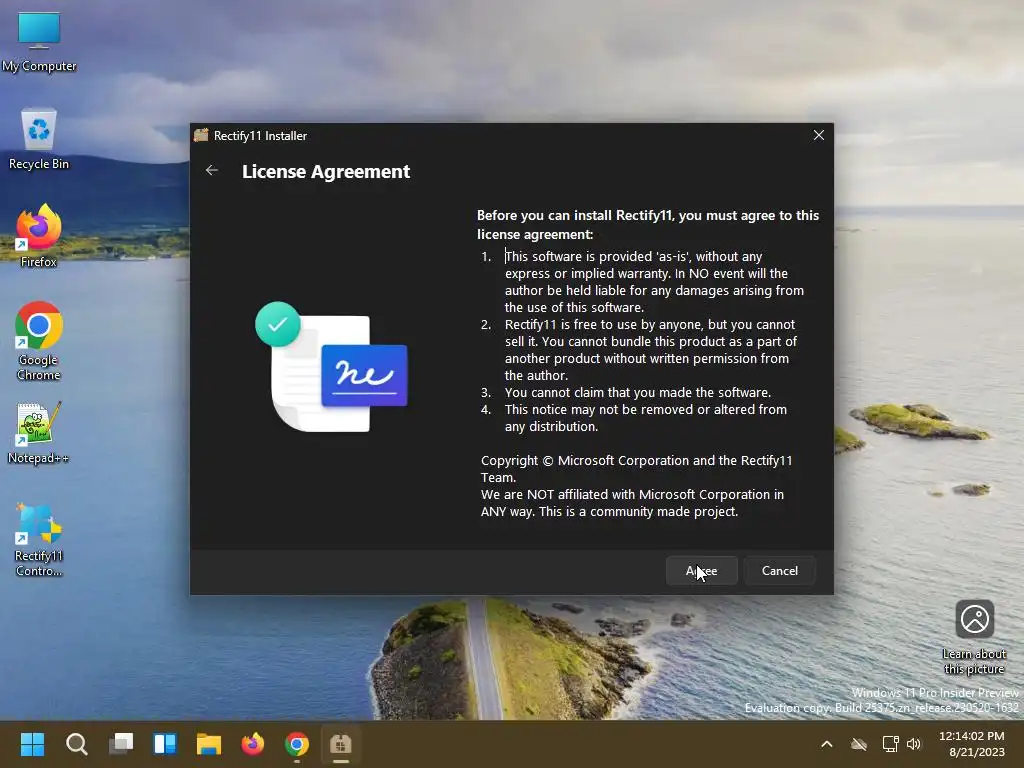This screenshot has height=768, width=1024.
Task: Select Notepad++ desktop shortcut
Action: tap(39, 432)
